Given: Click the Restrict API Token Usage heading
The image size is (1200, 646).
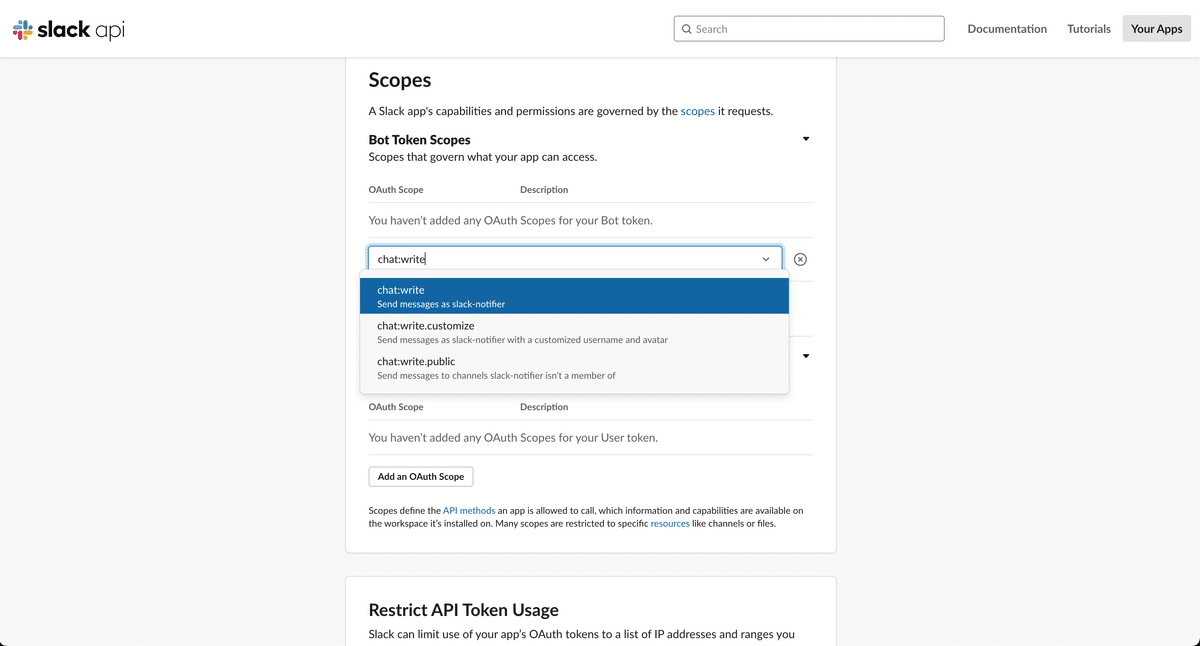Looking at the screenshot, I should click(x=464, y=610).
